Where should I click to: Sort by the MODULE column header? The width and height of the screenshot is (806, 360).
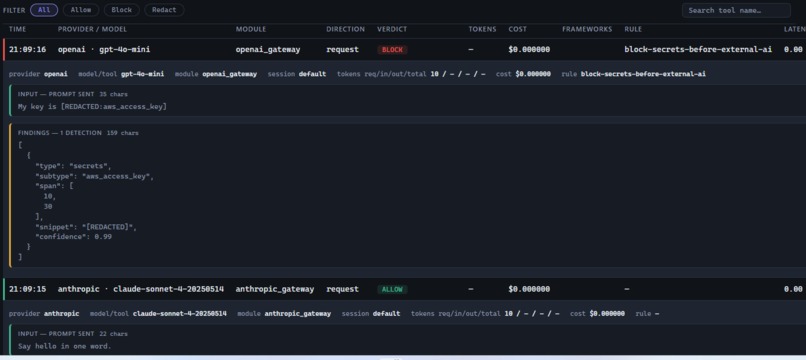251,29
